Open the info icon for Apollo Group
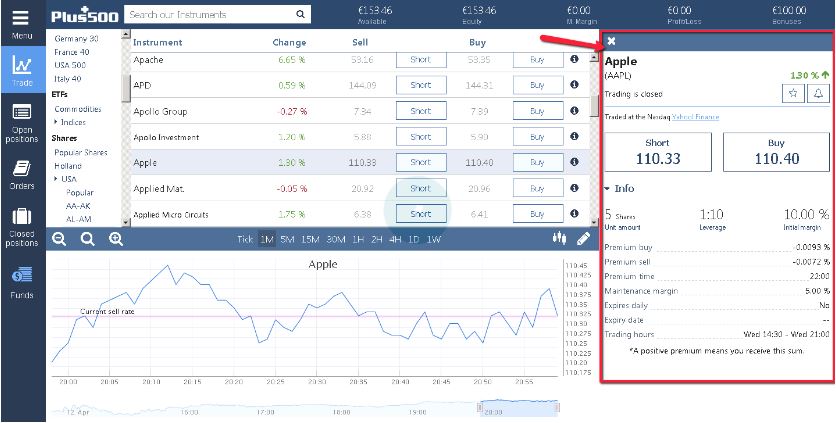This screenshot has height=423, width=836. point(574,110)
